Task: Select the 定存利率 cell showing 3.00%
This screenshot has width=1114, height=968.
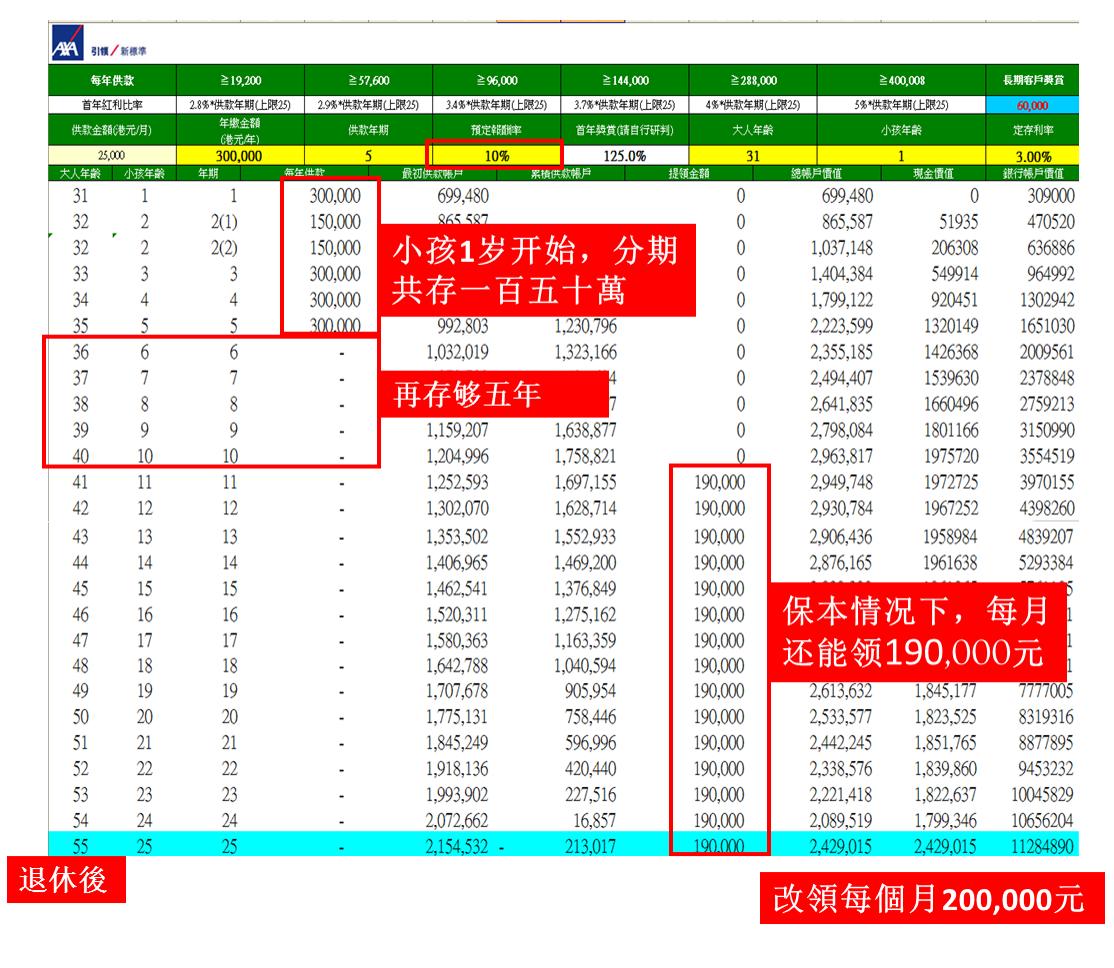Action: pos(1033,156)
